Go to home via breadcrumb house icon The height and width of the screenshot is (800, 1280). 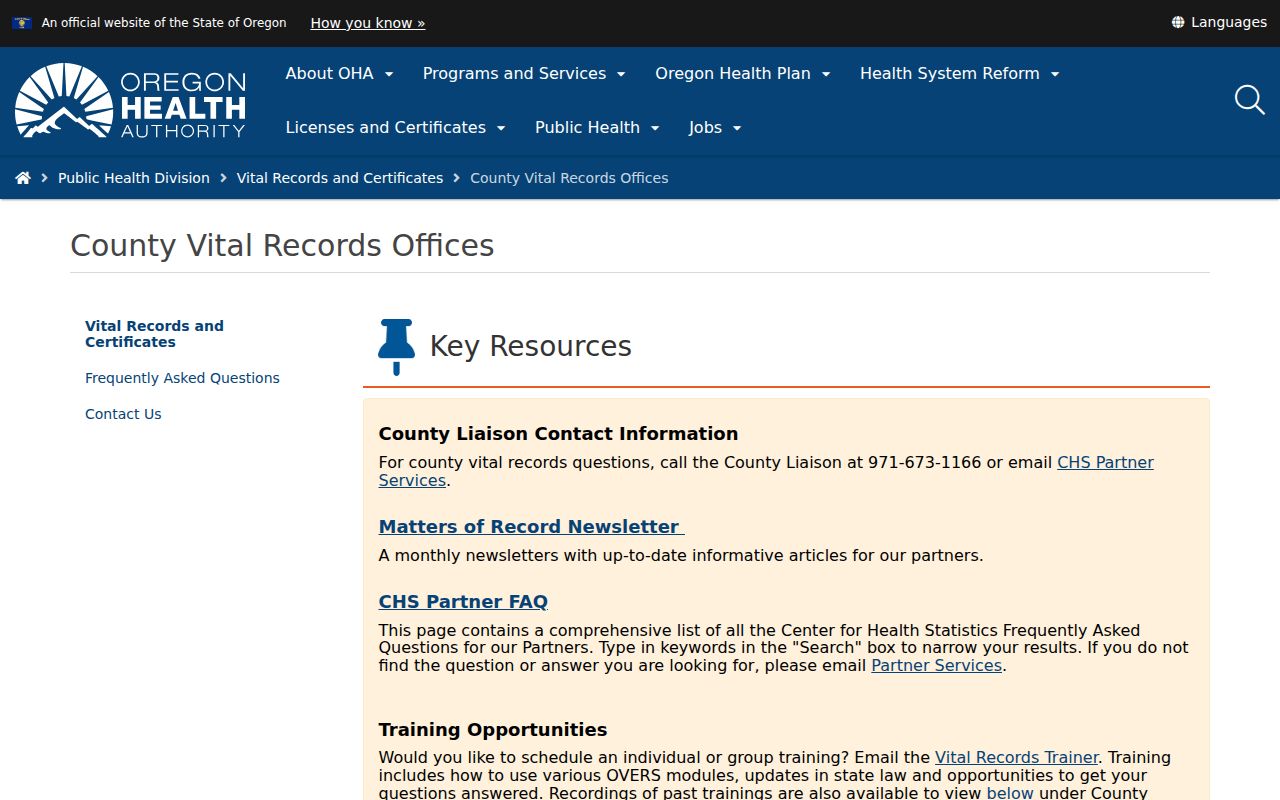[23, 178]
